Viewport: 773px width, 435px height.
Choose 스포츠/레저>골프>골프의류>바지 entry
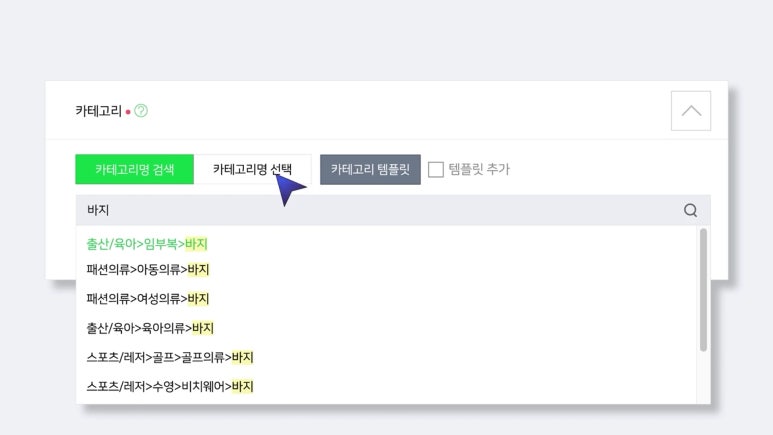170,357
